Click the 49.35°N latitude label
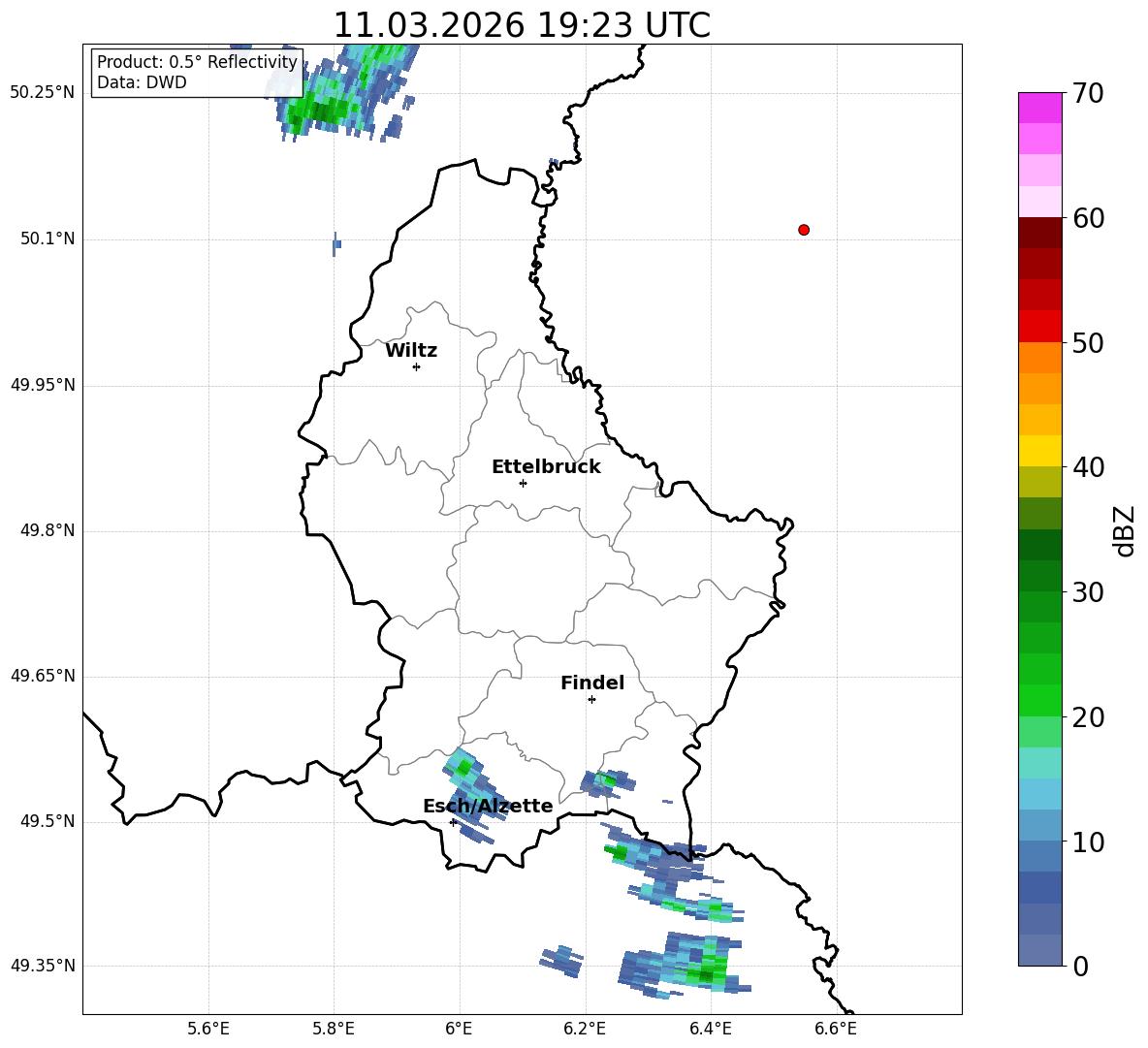Viewport: 1148px width, 1048px height. pyautogui.click(x=43, y=966)
